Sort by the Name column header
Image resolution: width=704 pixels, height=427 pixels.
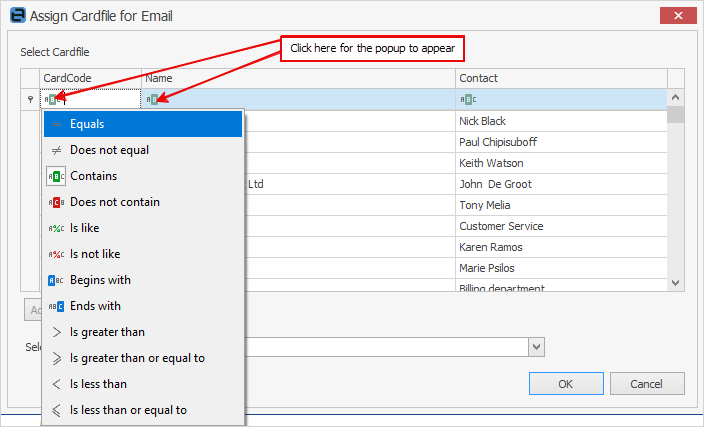pos(299,78)
